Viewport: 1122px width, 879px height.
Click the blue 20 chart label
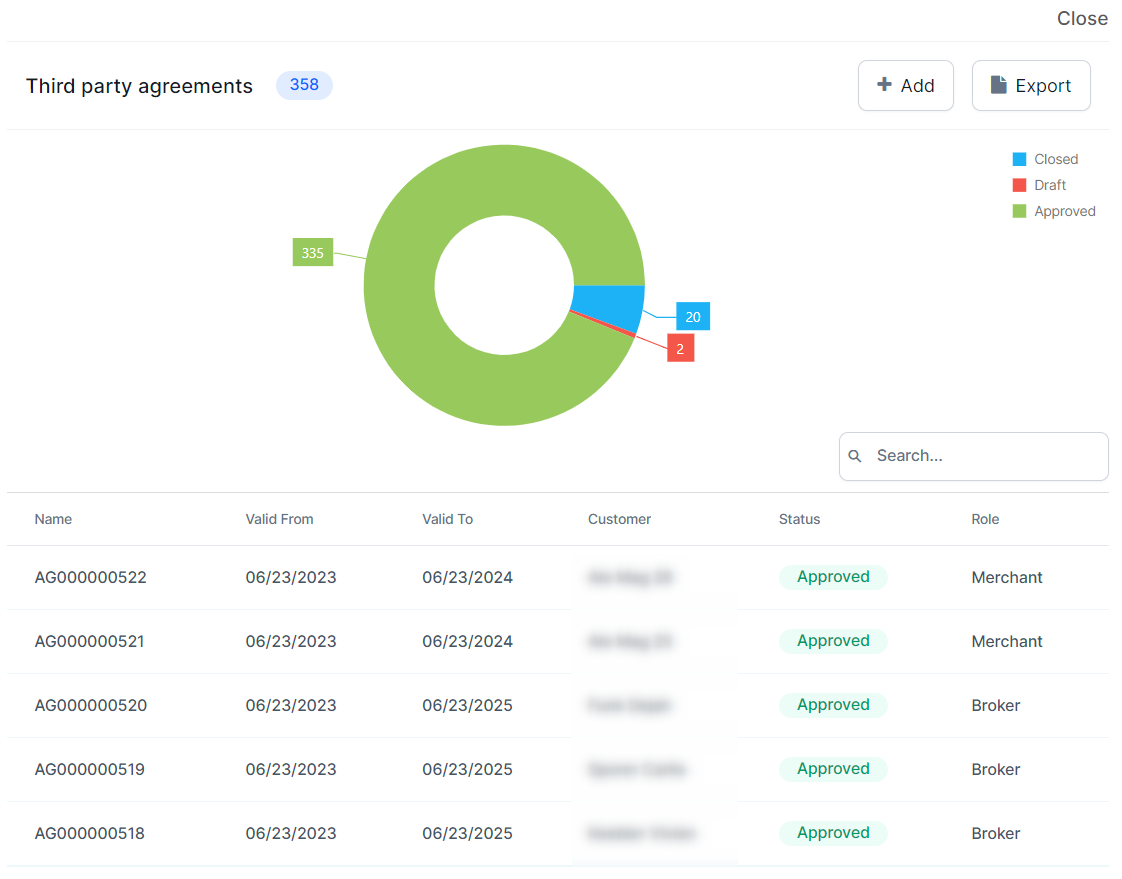pos(693,317)
